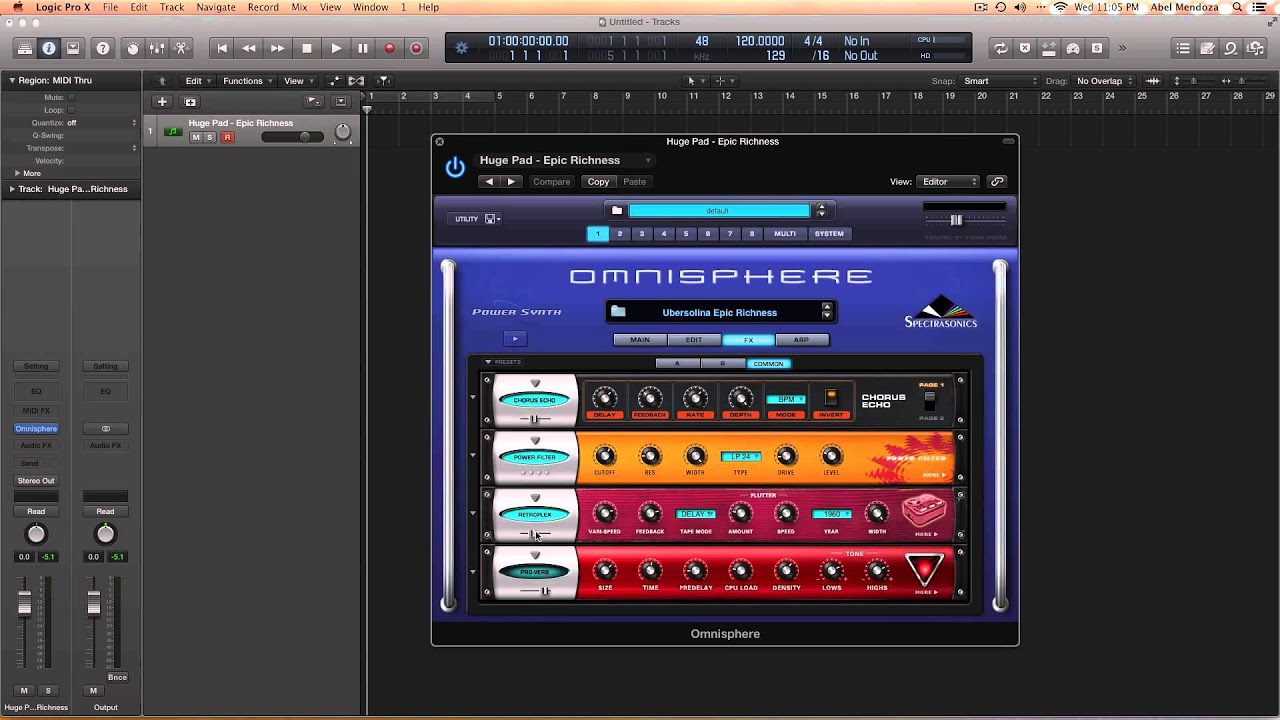Image resolution: width=1280 pixels, height=720 pixels.
Task: Switch to Omnisphere MAIN tab
Action: pos(640,340)
